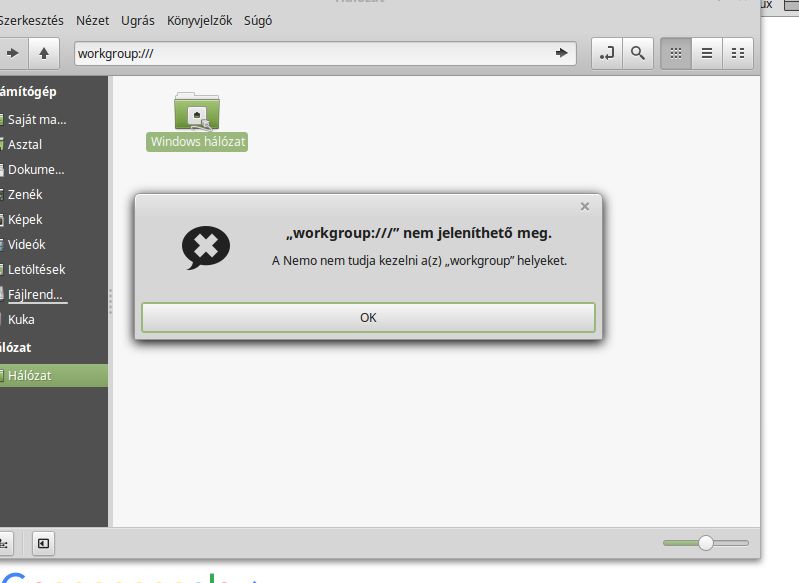
Task: Click the workgroup:/// location field
Action: tap(325, 53)
